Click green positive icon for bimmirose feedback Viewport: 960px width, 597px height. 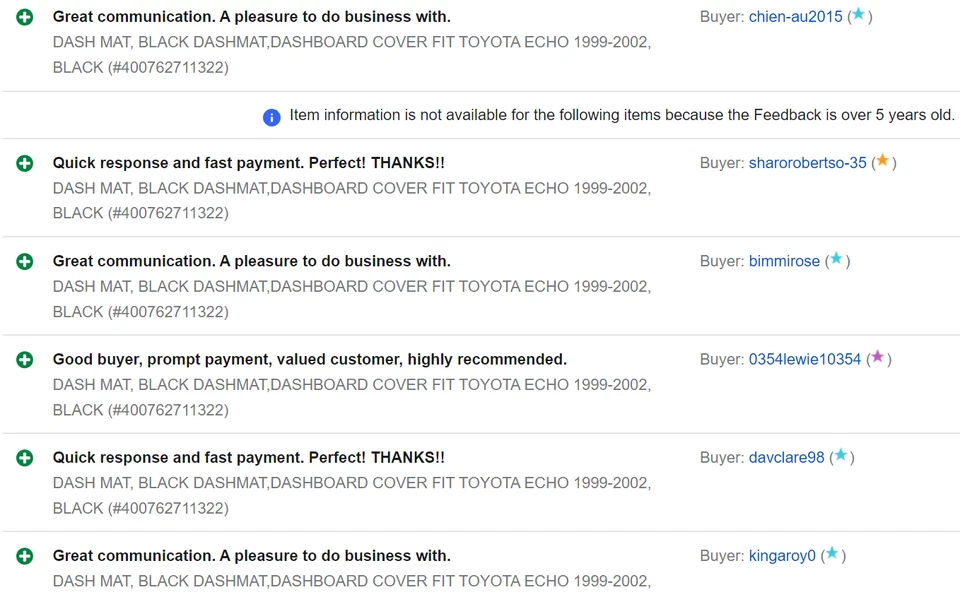(25, 262)
